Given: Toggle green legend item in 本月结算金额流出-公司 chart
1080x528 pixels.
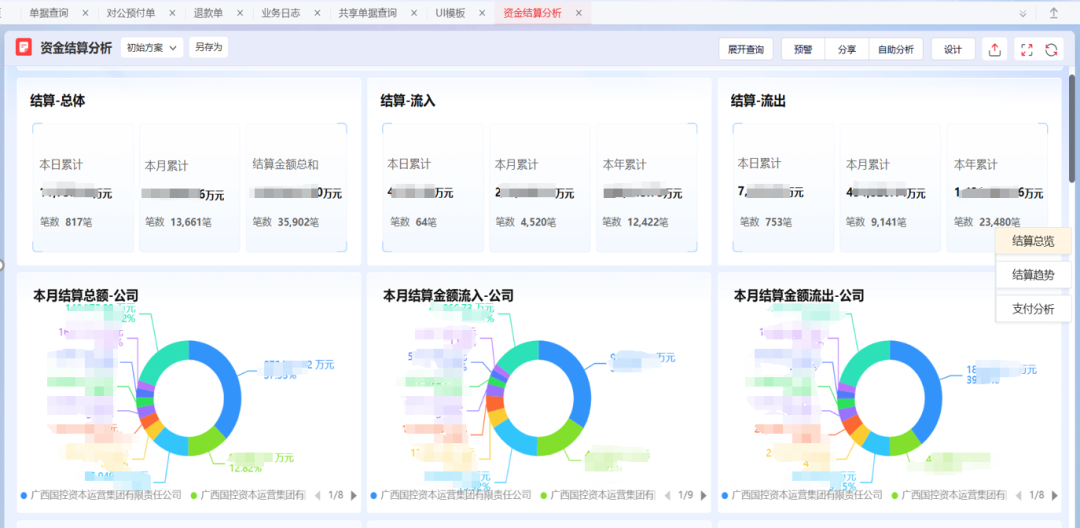Looking at the screenshot, I should [948, 495].
